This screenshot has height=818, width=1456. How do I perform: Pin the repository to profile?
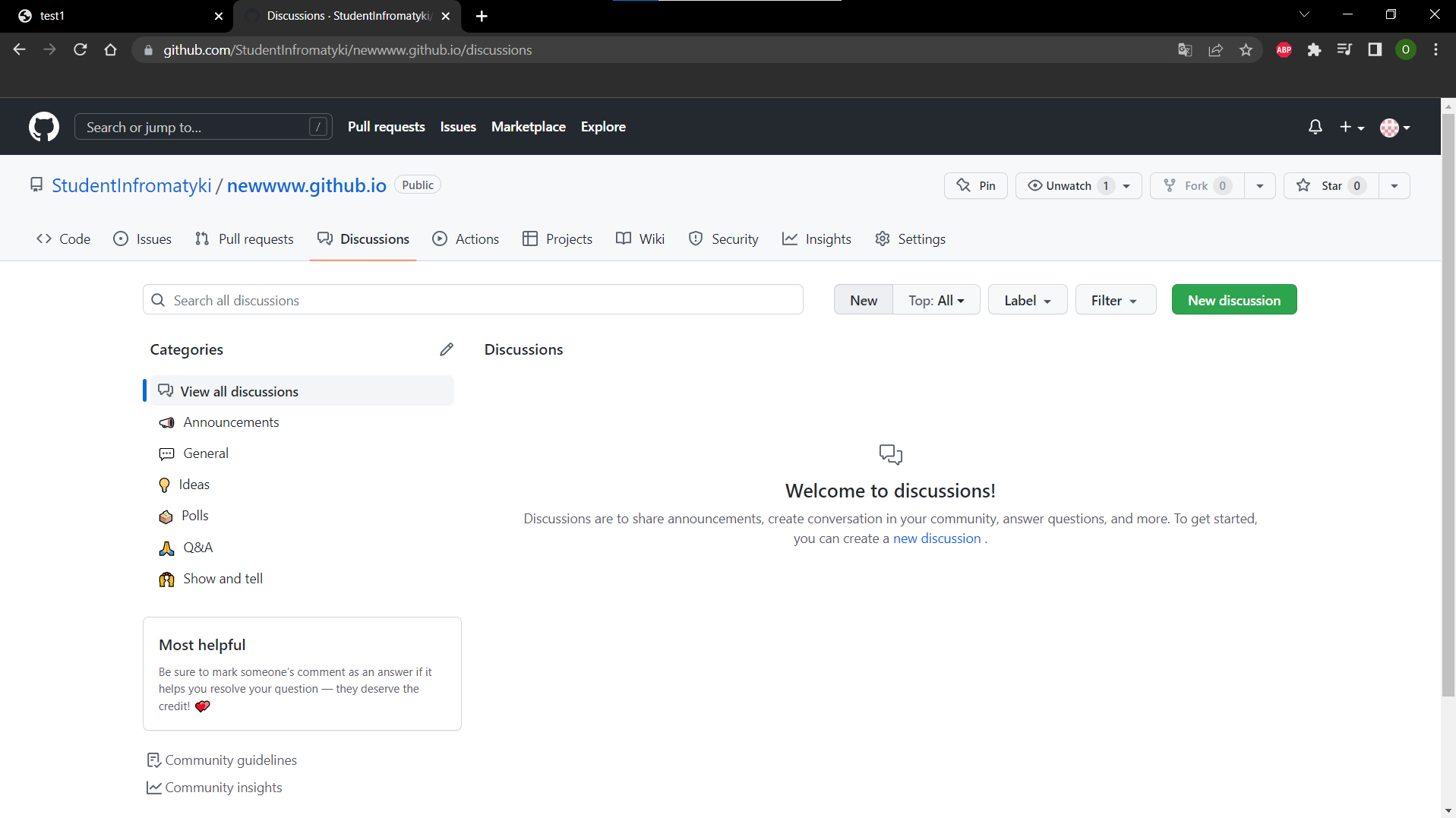click(976, 186)
